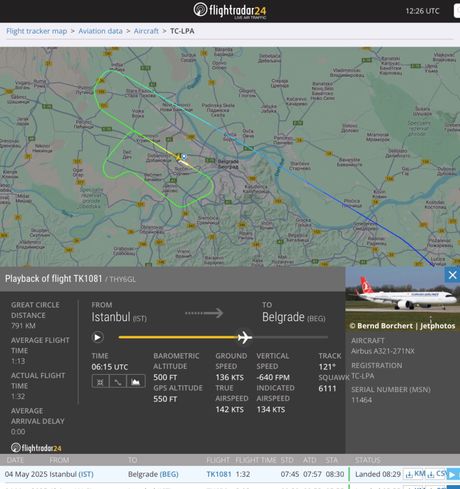Click the squawk value 6111
The image size is (460, 489).
pos(327,388)
